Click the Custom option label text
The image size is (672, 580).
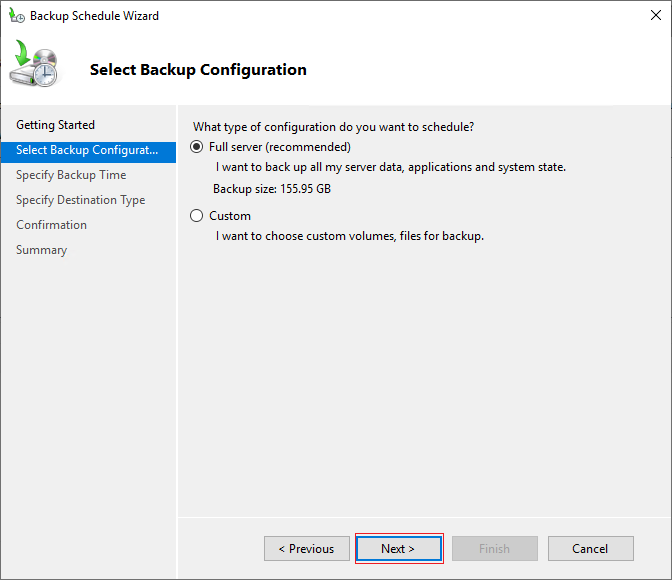230,216
